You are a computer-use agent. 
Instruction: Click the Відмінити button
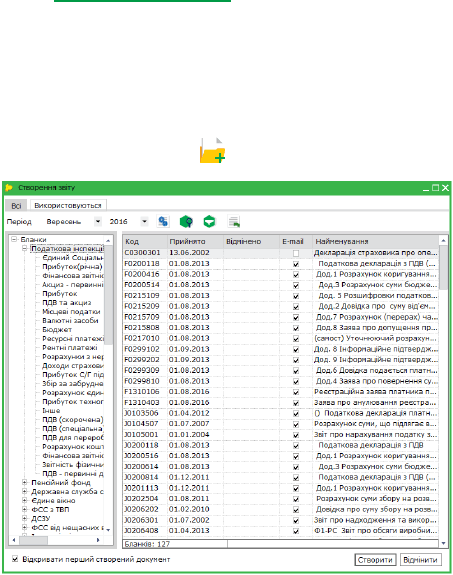pos(420,560)
